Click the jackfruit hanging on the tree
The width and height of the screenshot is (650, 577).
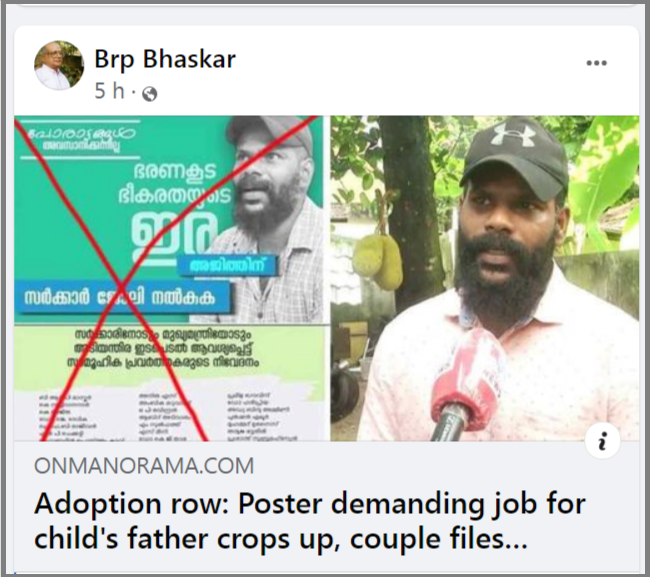(378, 260)
